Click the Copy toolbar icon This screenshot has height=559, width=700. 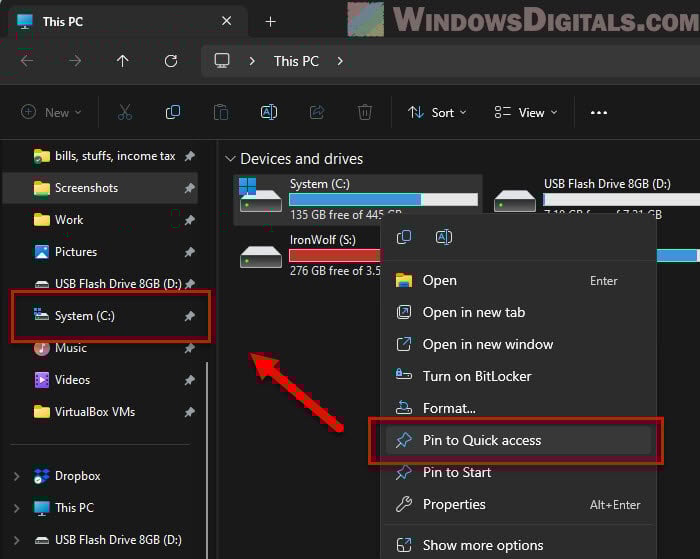click(x=173, y=113)
